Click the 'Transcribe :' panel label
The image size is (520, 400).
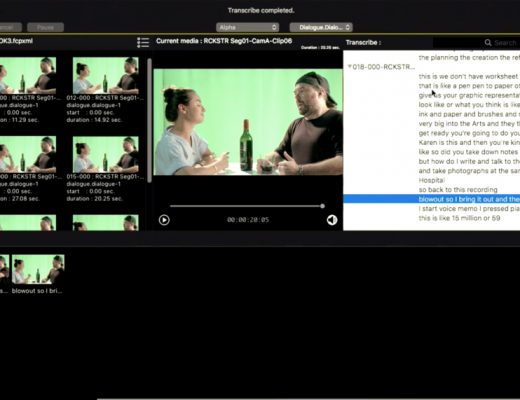tap(363, 43)
